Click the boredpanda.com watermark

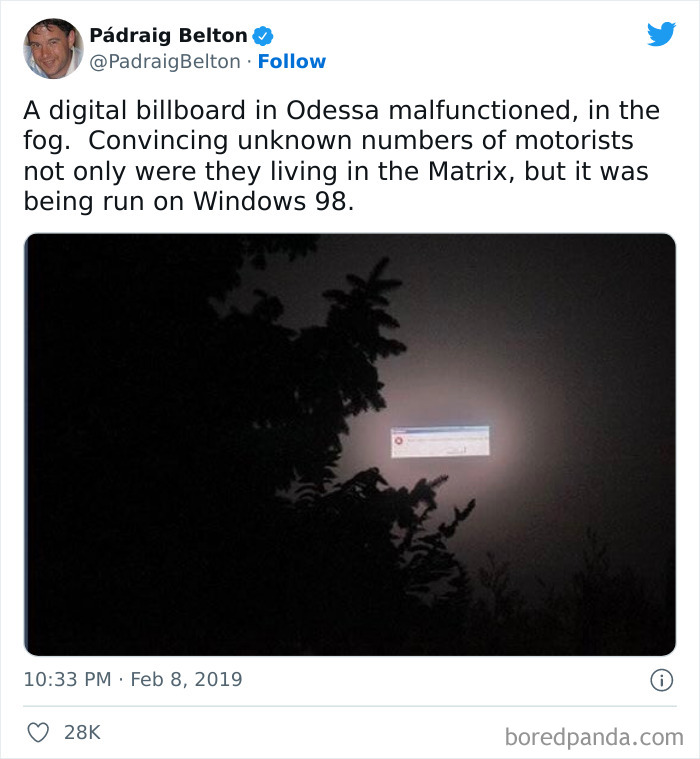(x=593, y=737)
